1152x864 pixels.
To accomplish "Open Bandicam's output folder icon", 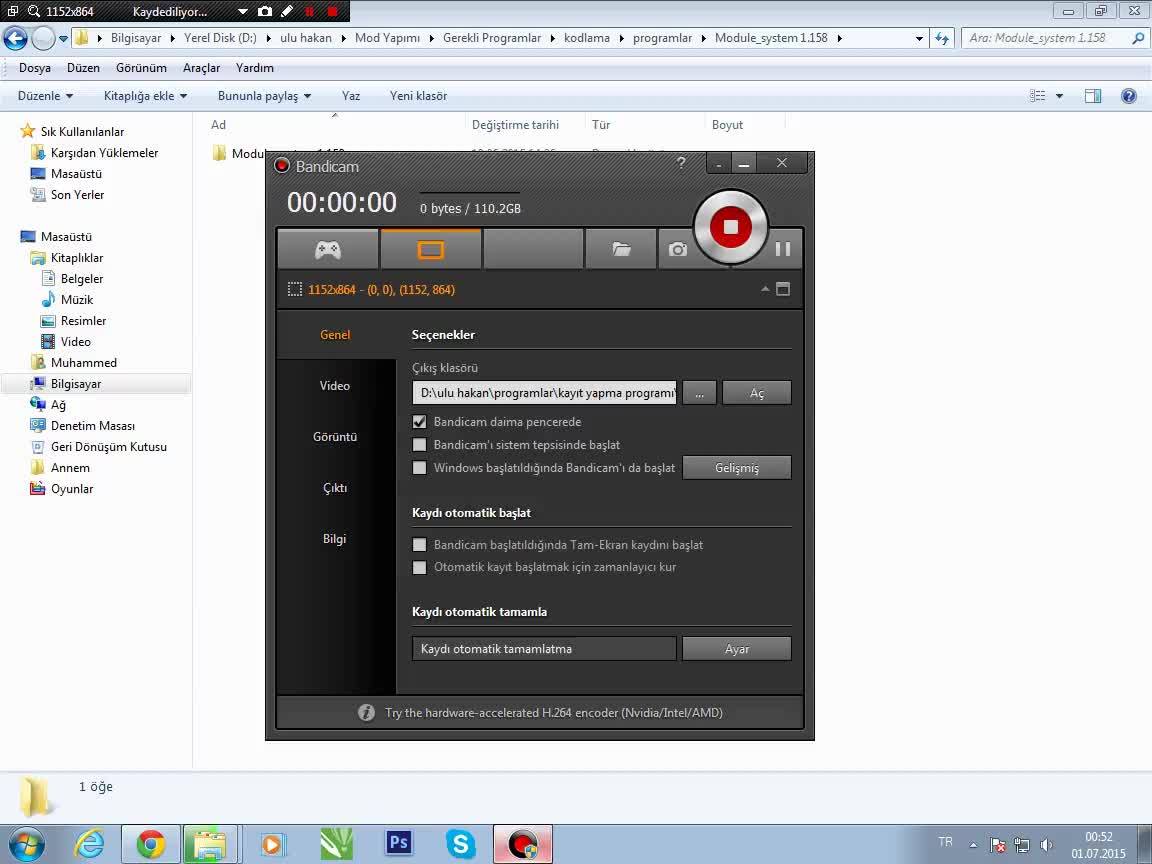I will point(621,250).
